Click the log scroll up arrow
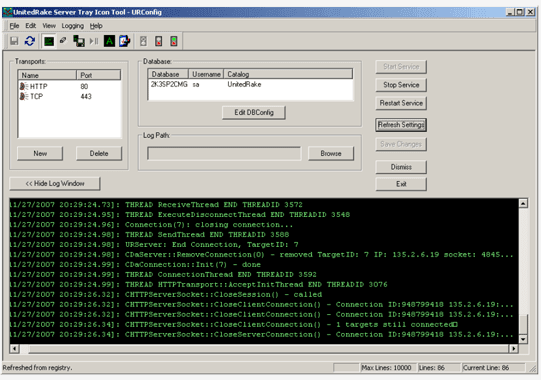The image size is (541, 380). (523, 204)
